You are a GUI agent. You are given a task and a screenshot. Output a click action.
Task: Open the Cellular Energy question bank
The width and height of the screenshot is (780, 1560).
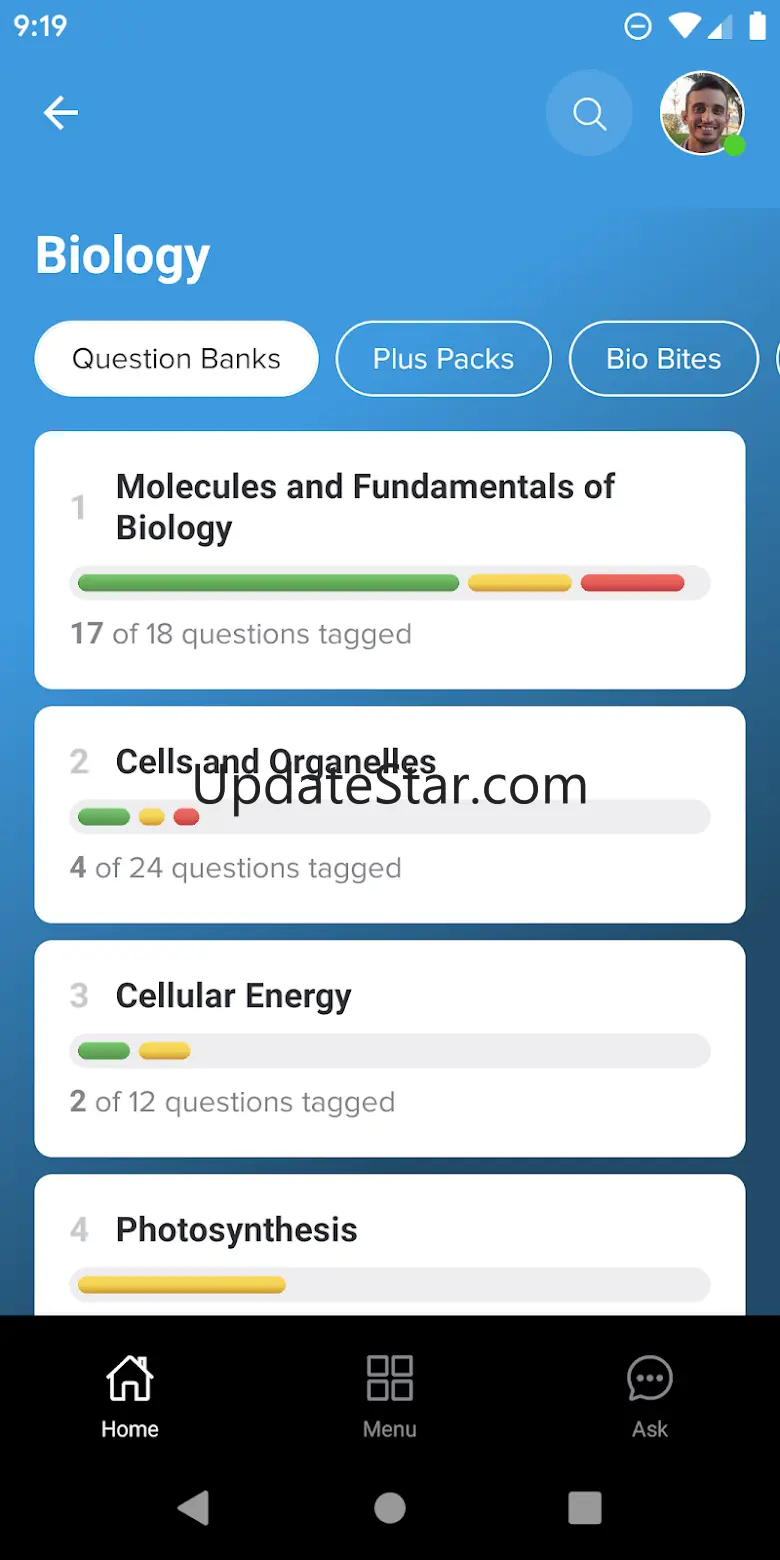pyautogui.click(x=233, y=996)
